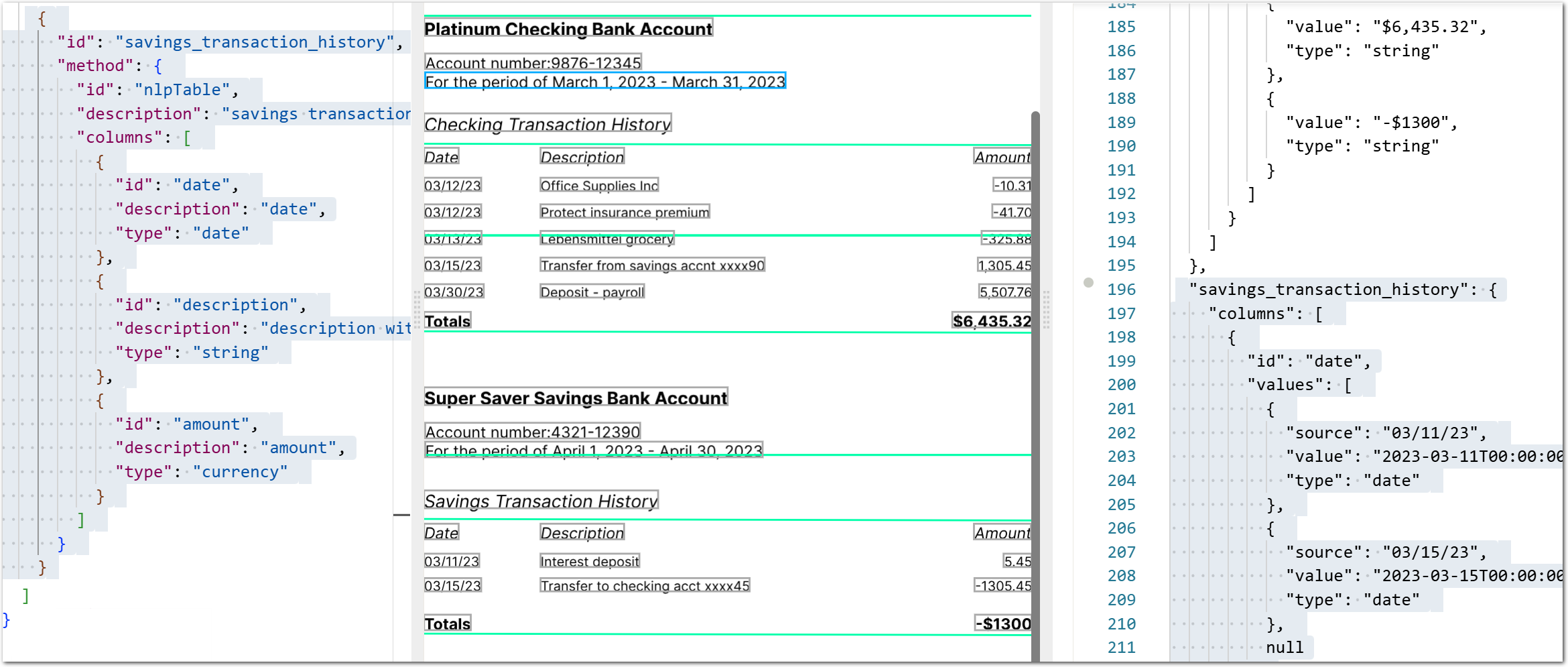This screenshot has height=667, width=1568.
Task: Click the savings total '-$1300' in the document
Action: tap(1003, 623)
